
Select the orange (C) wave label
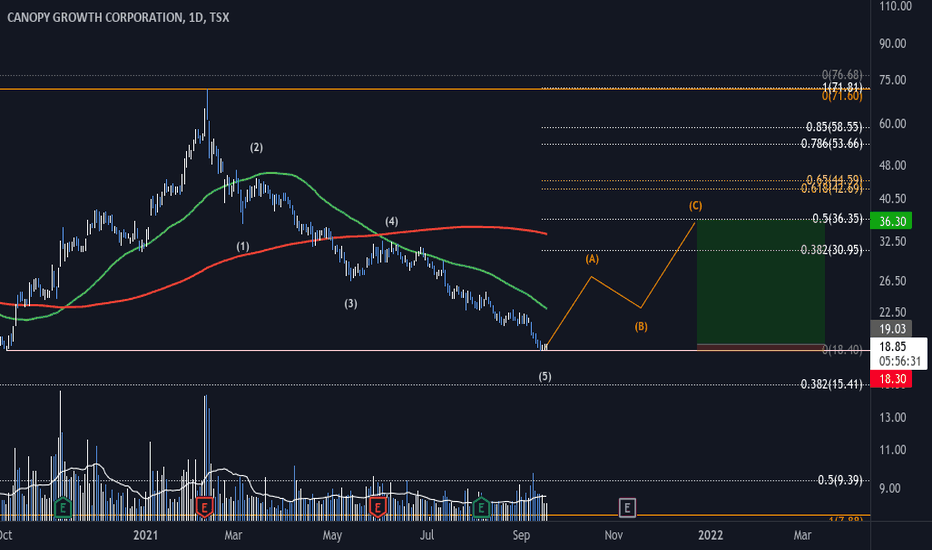(695, 206)
